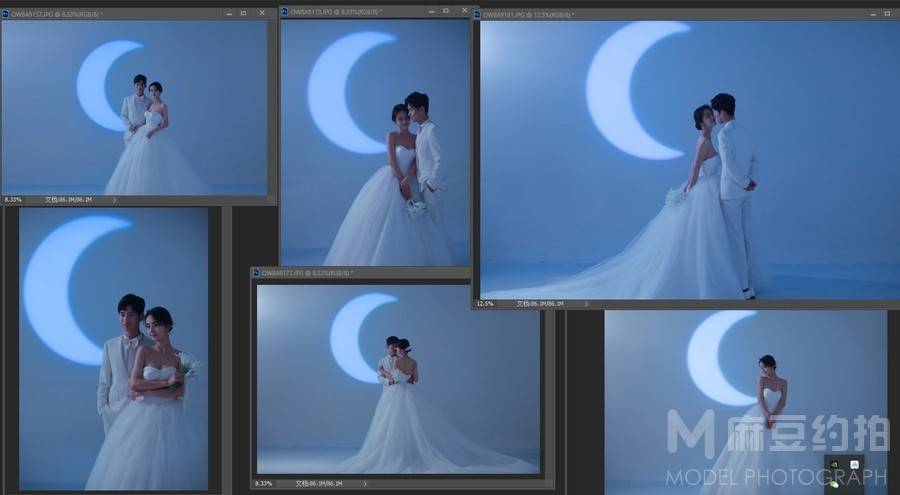Click 文档:86.1M document info in OW8A9177.JPG window
900x495 pixels.
pos(319,484)
